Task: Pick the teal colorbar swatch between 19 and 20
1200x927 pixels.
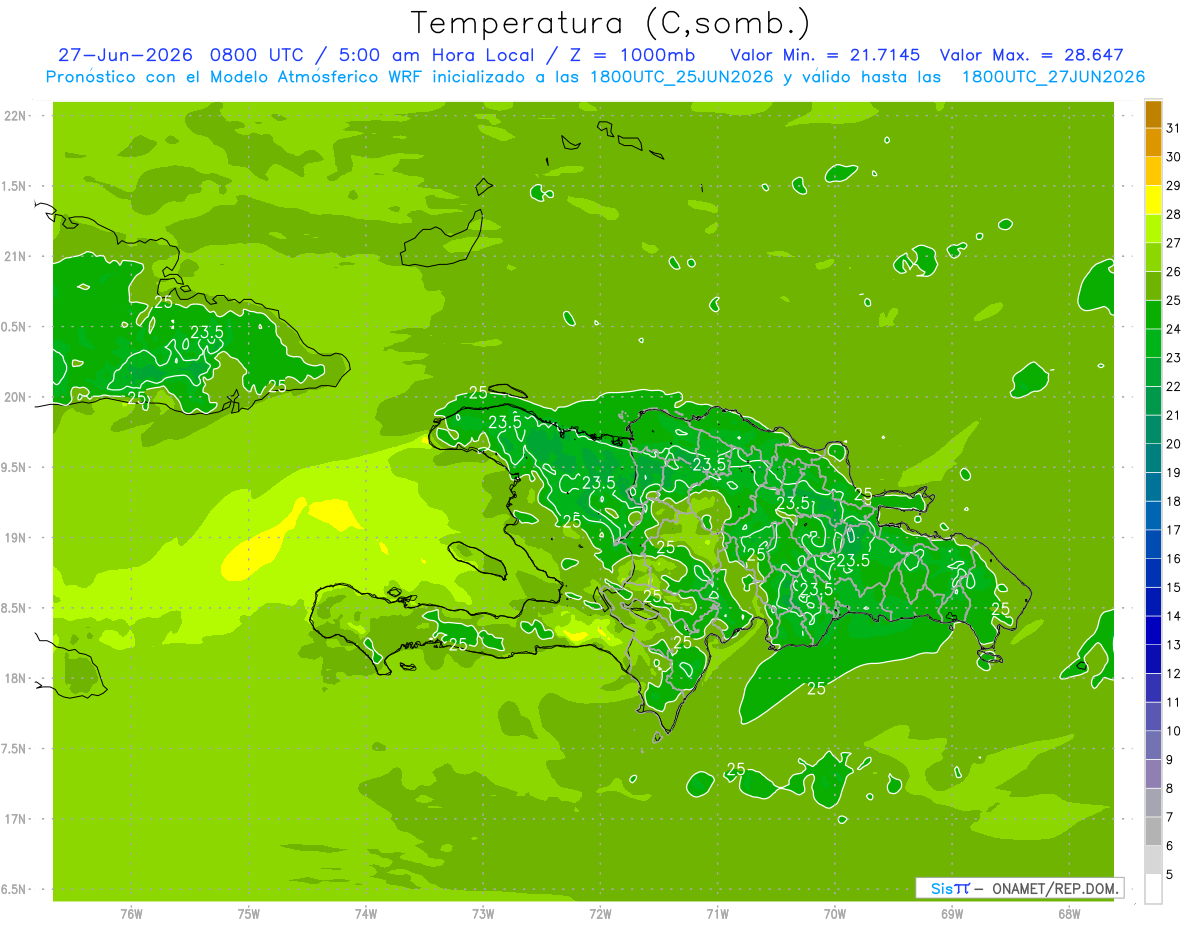Action: (x=1154, y=458)
